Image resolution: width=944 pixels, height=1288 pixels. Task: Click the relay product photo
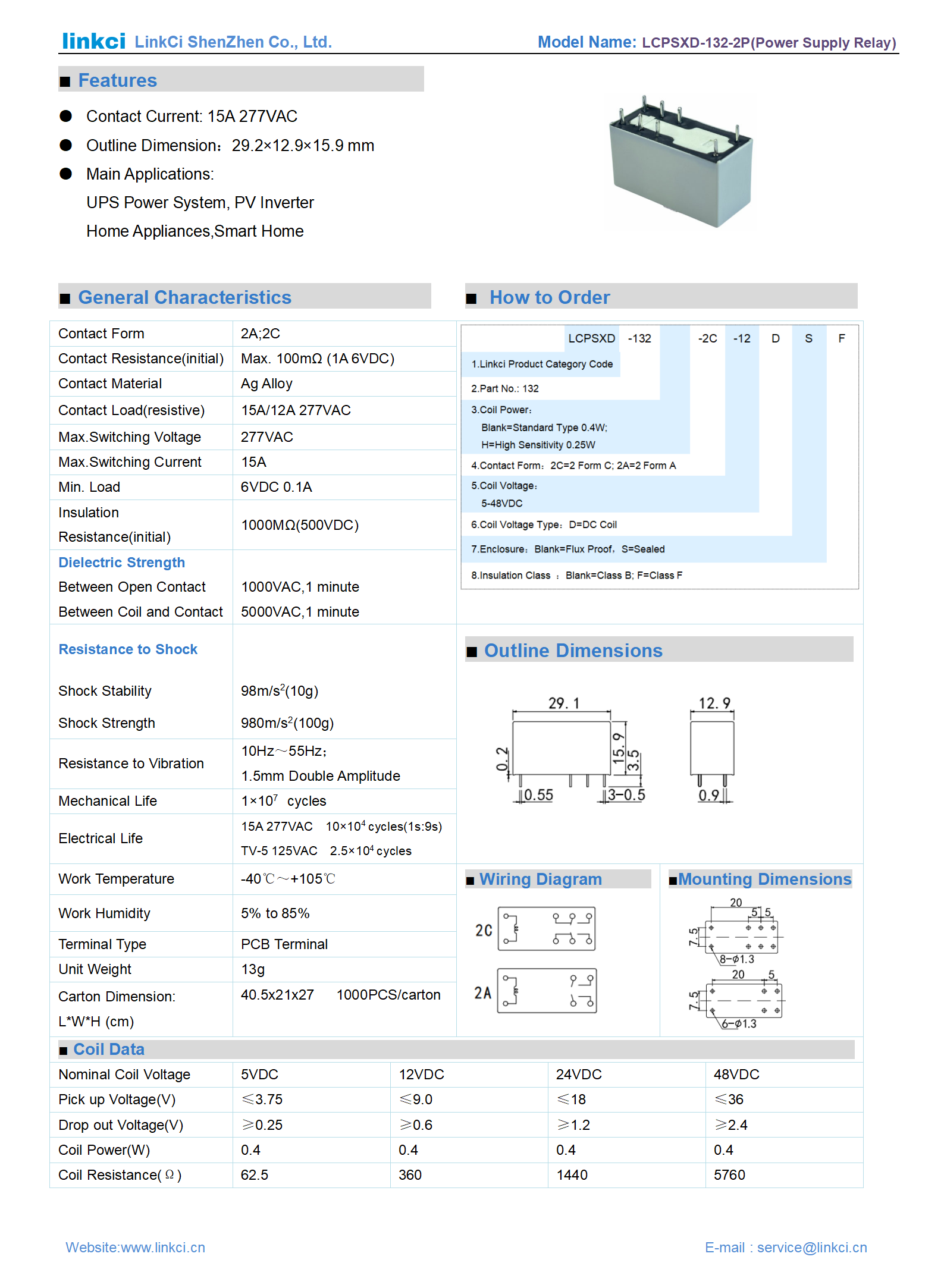680,162
